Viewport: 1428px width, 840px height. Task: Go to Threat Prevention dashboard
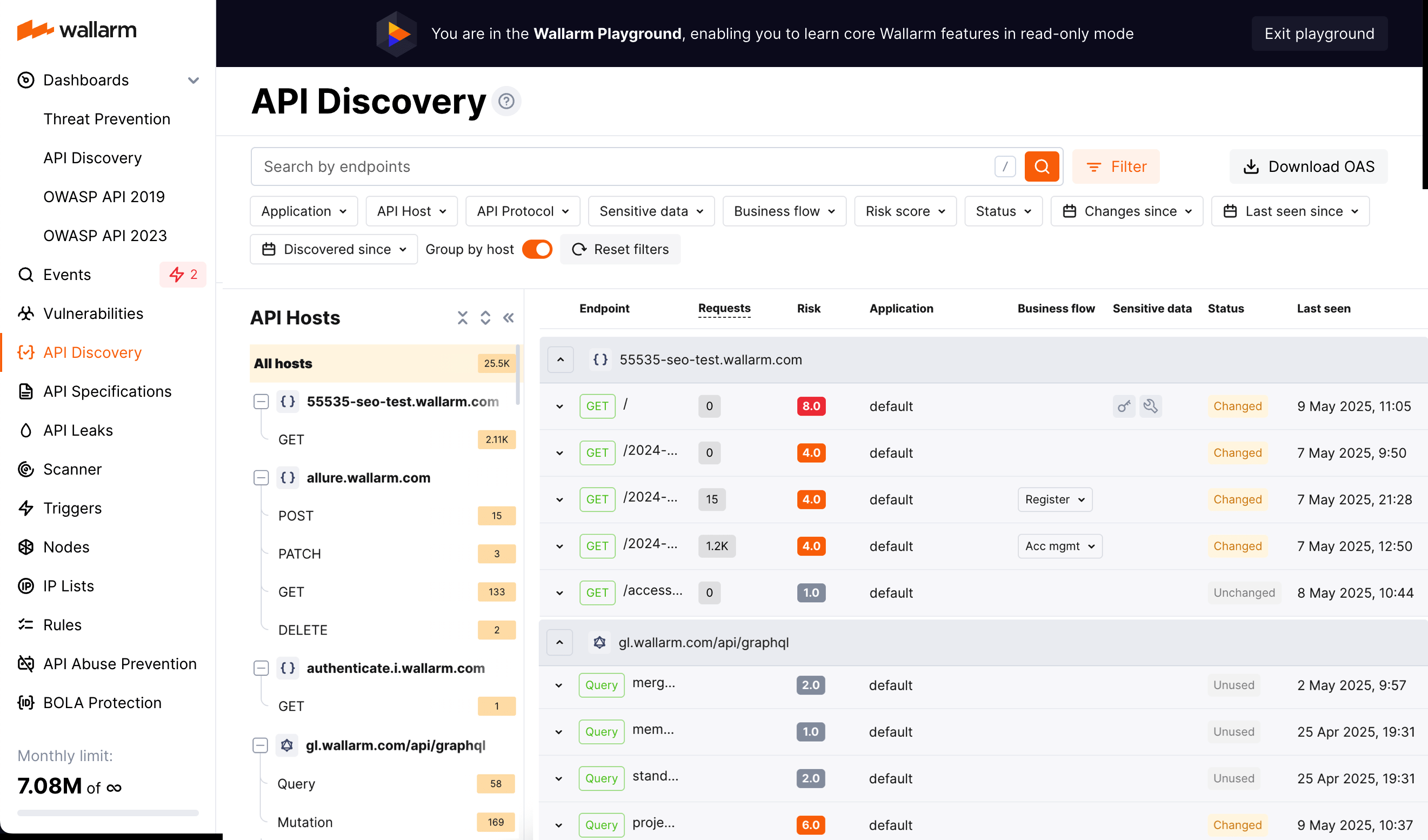[106, 119]
